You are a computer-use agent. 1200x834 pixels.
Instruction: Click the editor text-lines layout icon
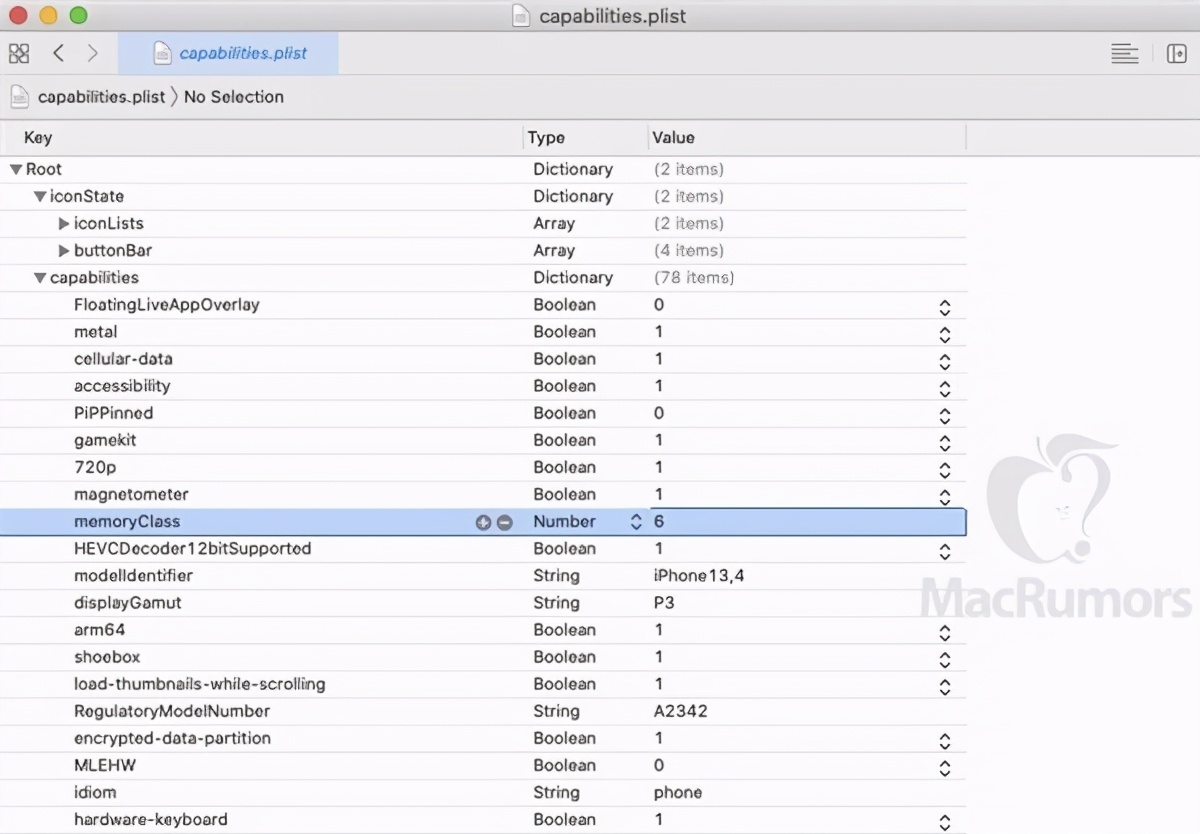coord(1125,54)
